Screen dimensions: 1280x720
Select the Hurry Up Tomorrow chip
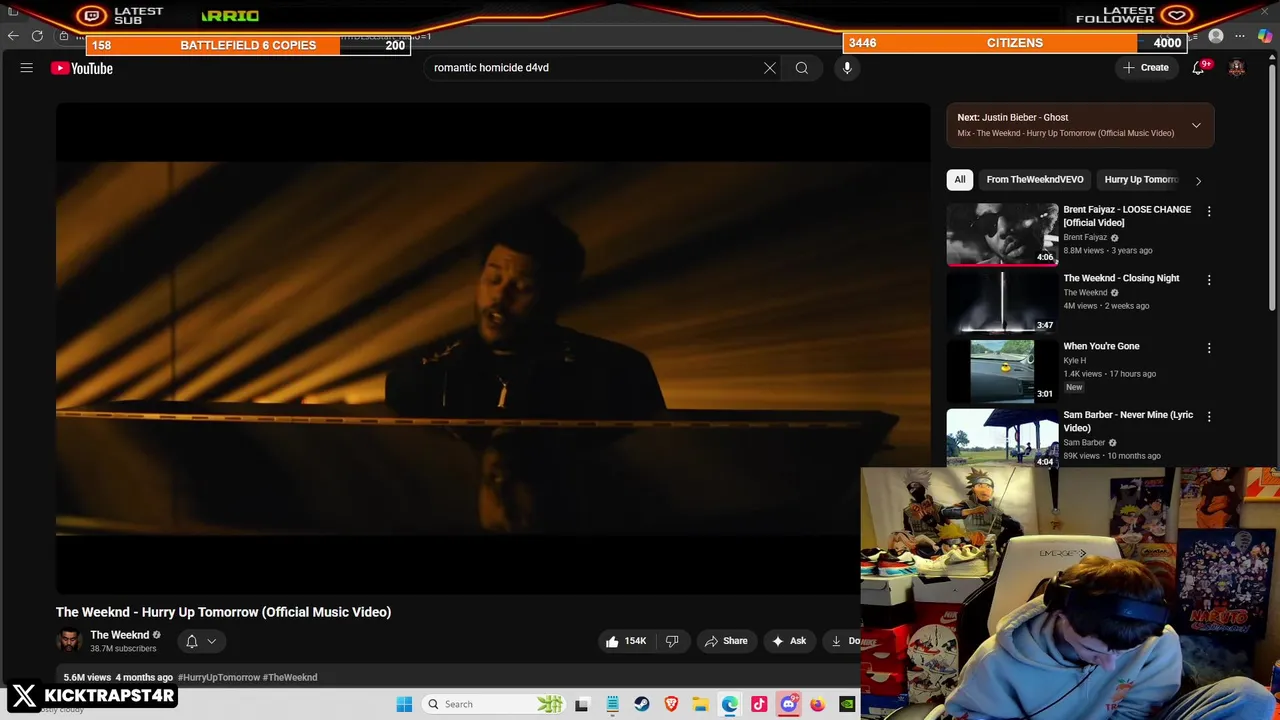click(1139, 180)
